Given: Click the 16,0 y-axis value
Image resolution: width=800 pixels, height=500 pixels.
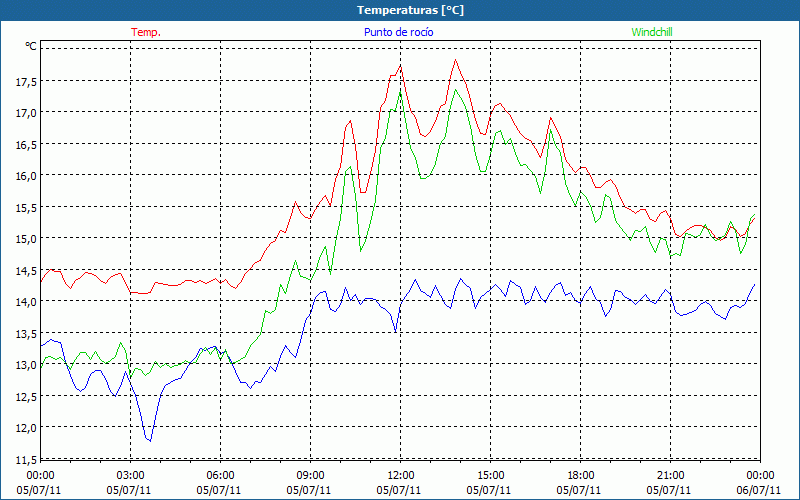Looking at the screenshot, I should [26, 176].
